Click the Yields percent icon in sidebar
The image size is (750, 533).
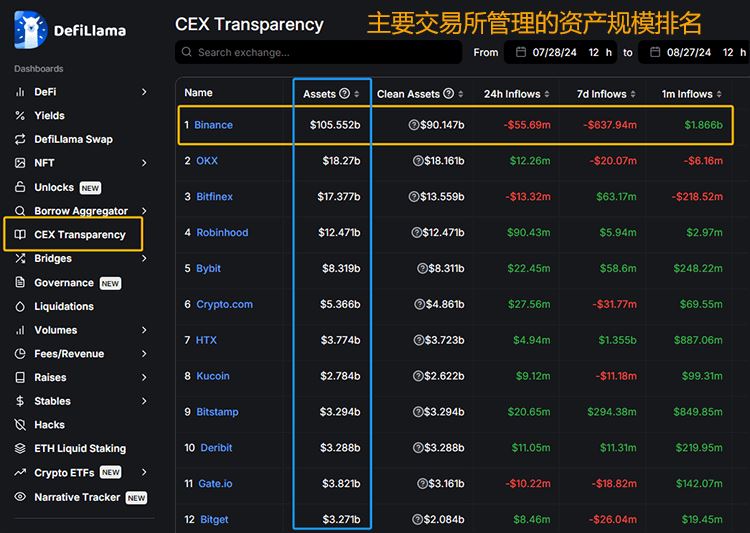point(20,115)
